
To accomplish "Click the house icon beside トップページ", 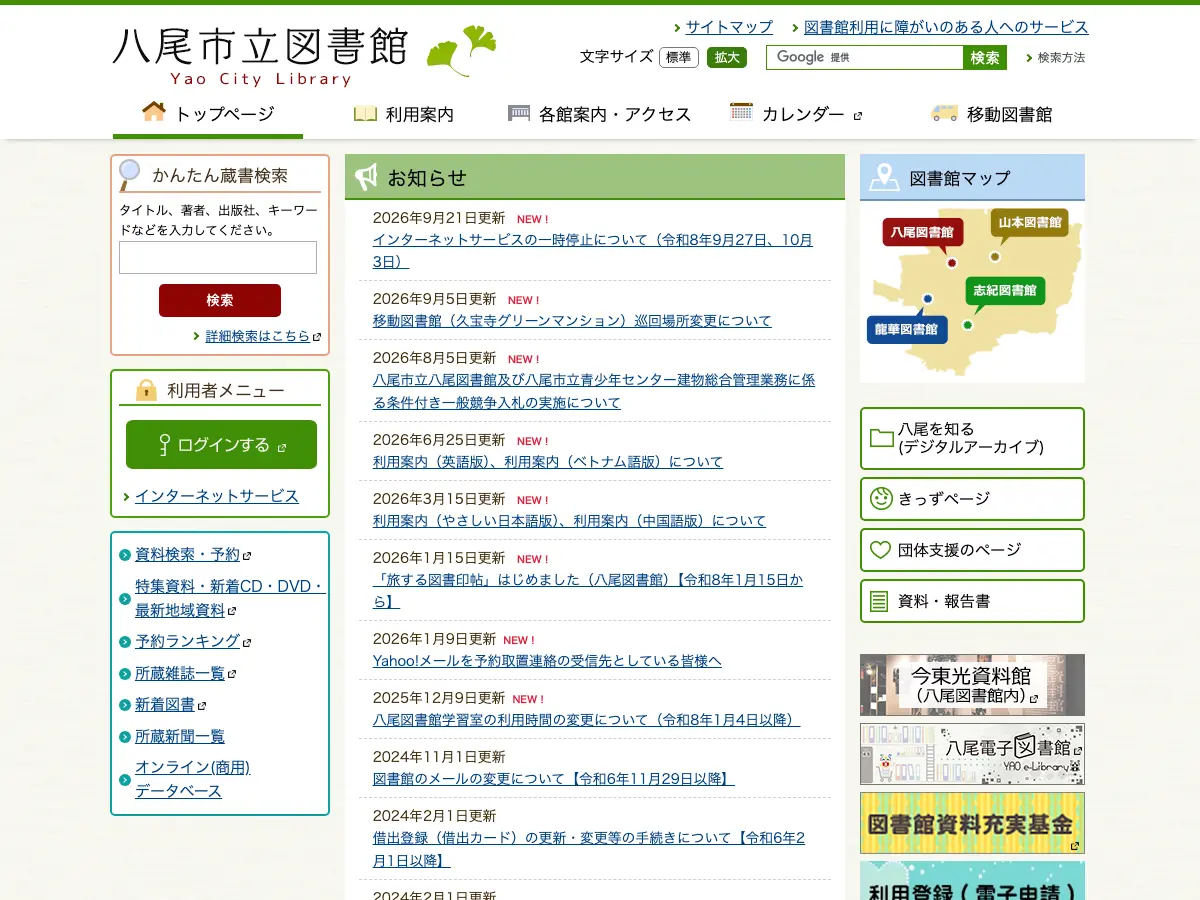I will click(x=154, y=111).
